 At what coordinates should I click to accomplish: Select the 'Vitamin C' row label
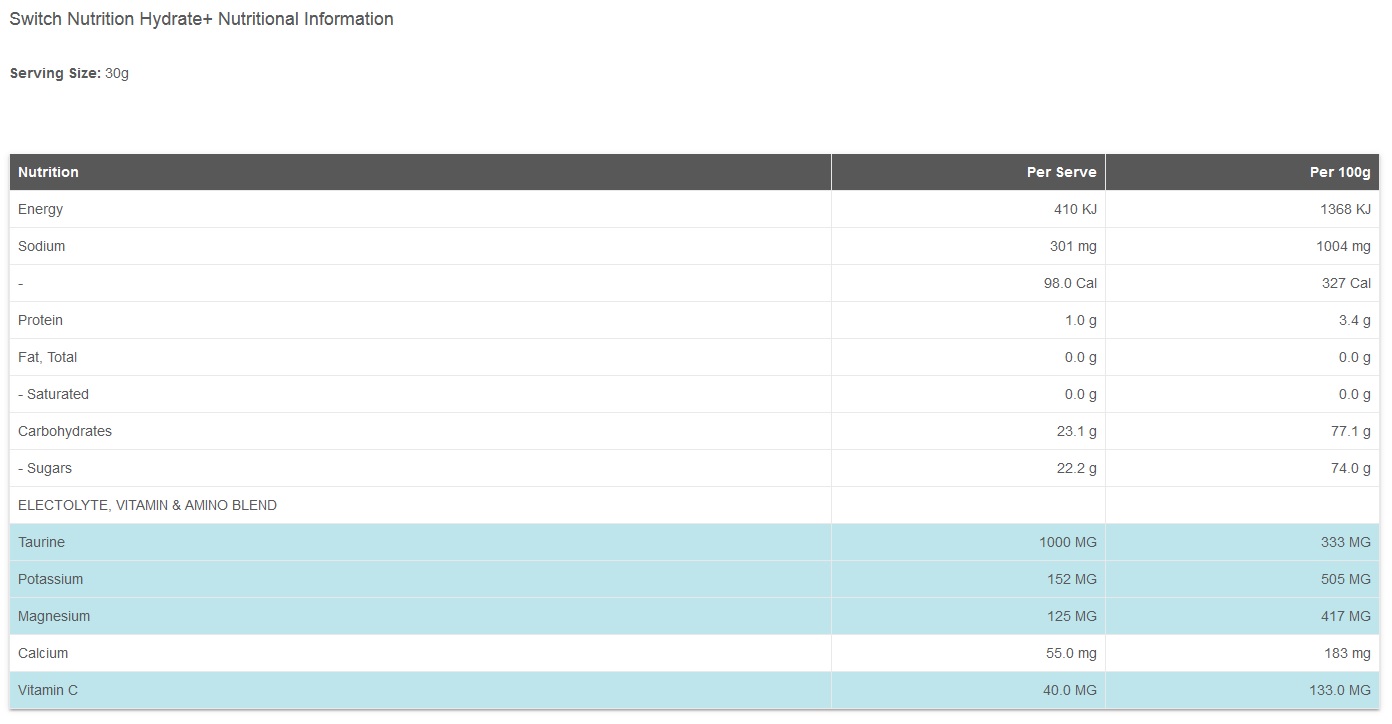pos(47,690)
